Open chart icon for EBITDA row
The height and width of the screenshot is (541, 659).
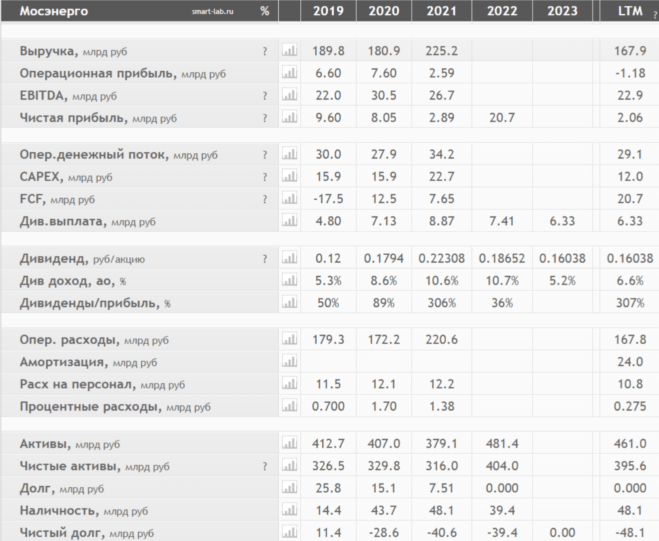(x=290, y=95)
